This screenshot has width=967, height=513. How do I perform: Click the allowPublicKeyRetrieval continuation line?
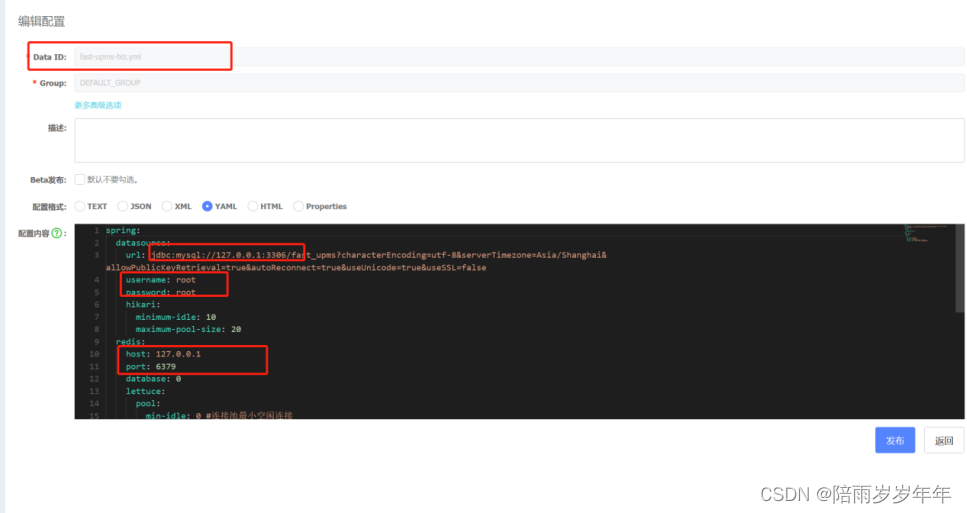(x=296, y=268)
